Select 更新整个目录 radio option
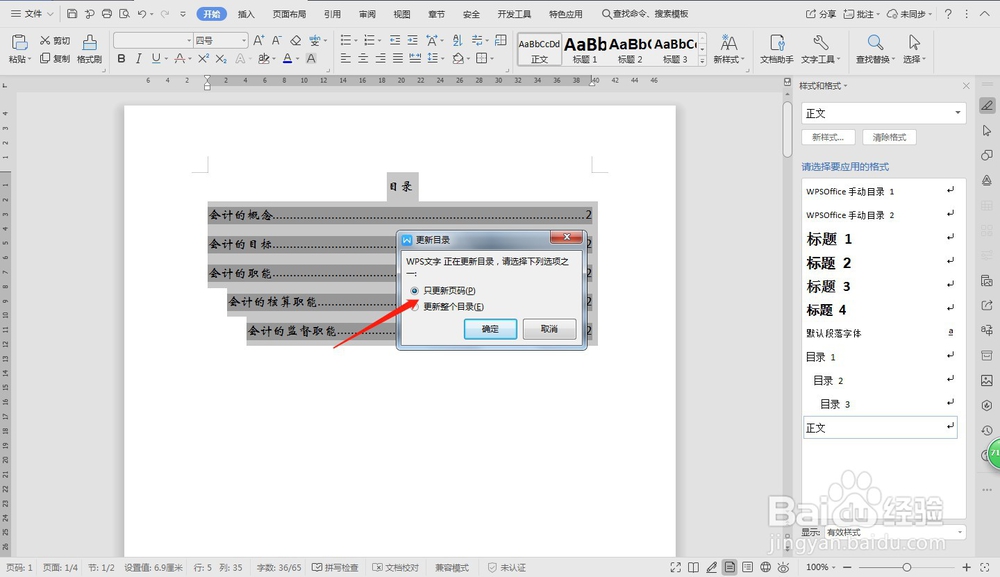The image size is (1000, 577). click(x=415, y=307)
